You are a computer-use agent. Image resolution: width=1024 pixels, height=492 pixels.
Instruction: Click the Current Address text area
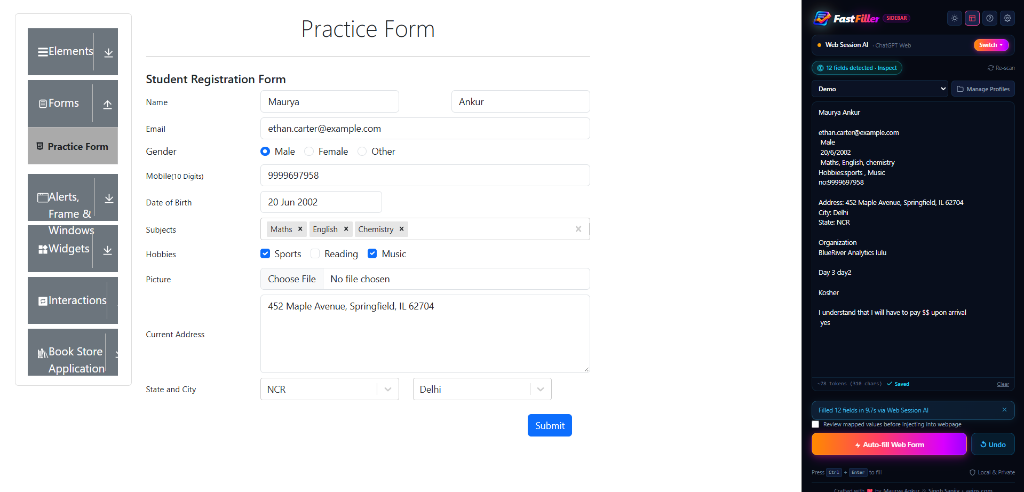[424, 334]
